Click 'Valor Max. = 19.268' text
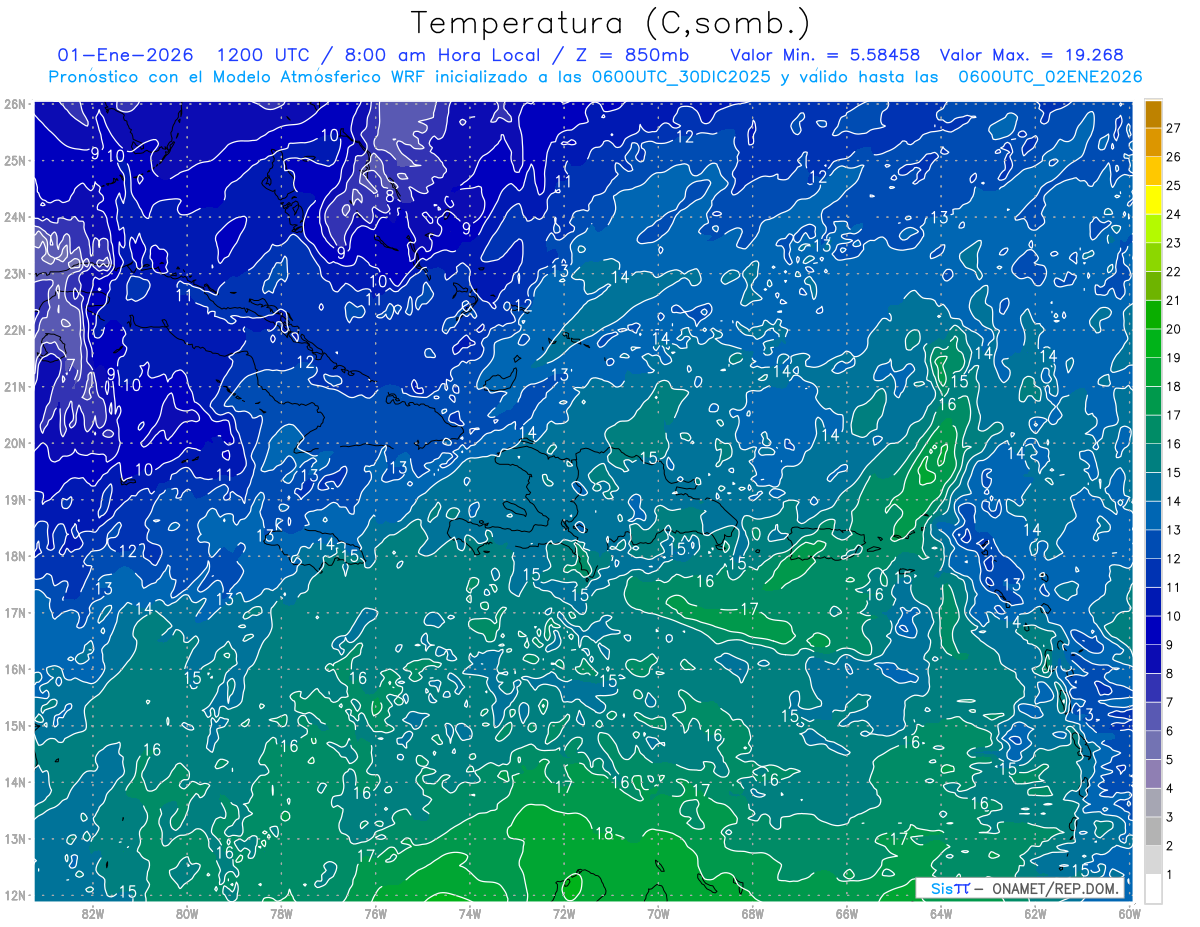Viewport: 1200px width, 927px height. tap(1032, 55)
